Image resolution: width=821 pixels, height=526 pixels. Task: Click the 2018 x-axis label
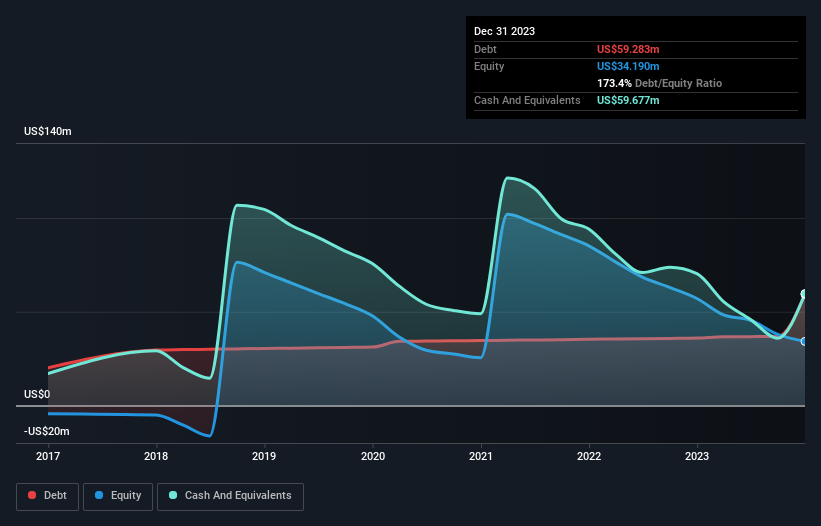pyautogui.click(x=156, y=456)
